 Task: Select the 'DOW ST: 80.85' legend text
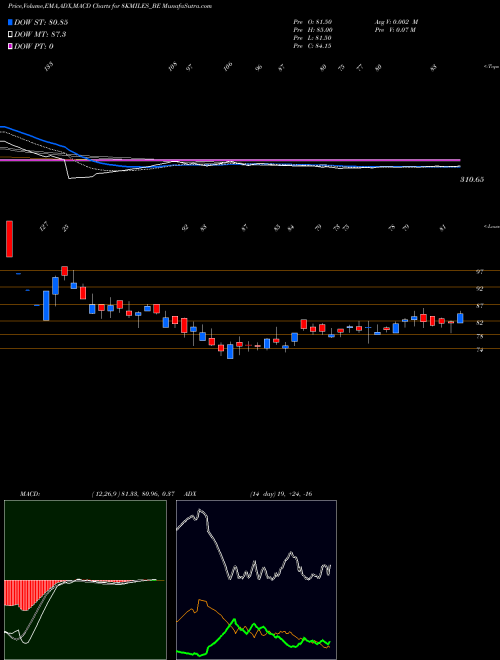coord(41,22)
